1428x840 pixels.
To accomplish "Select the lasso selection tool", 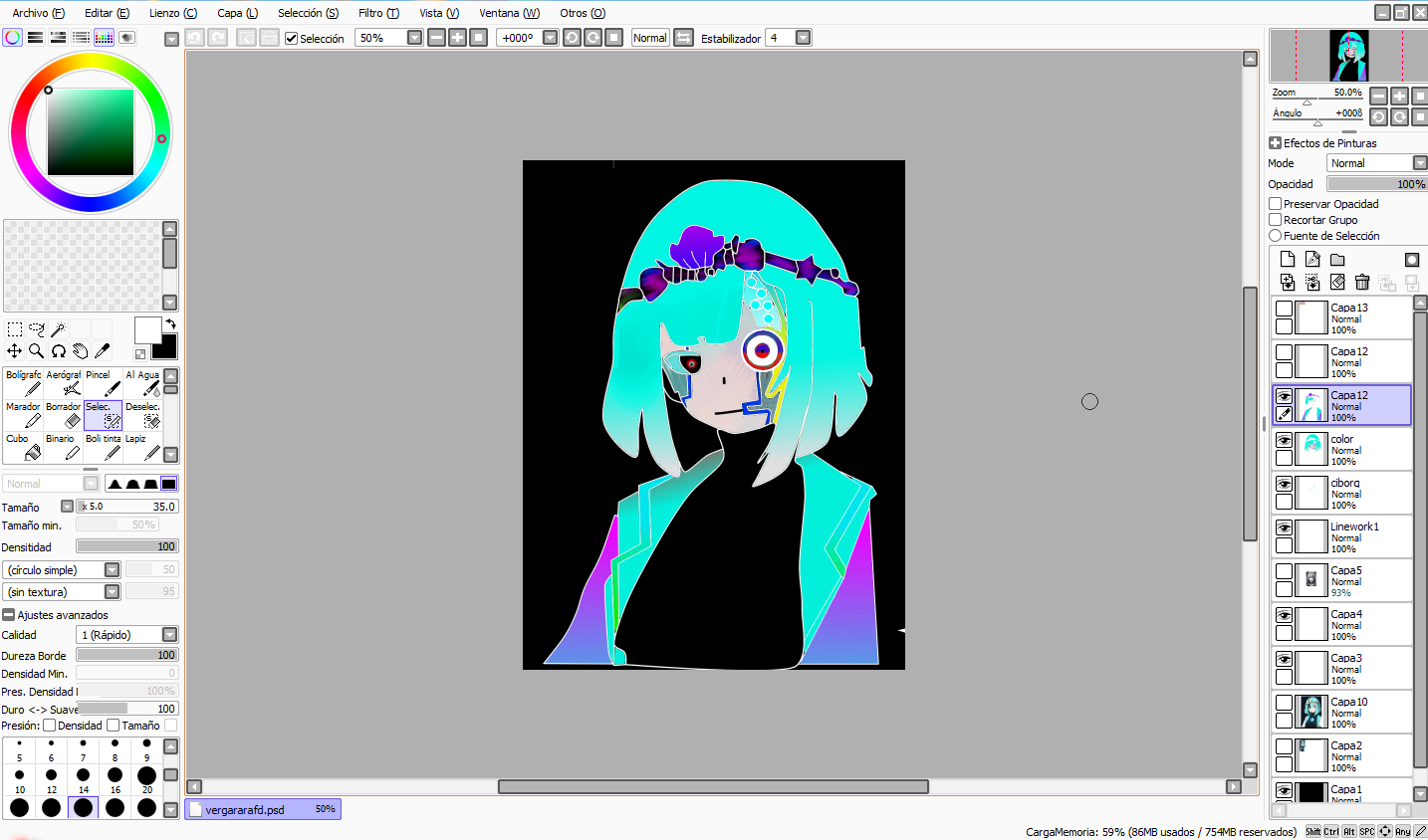I will point(36,329).
